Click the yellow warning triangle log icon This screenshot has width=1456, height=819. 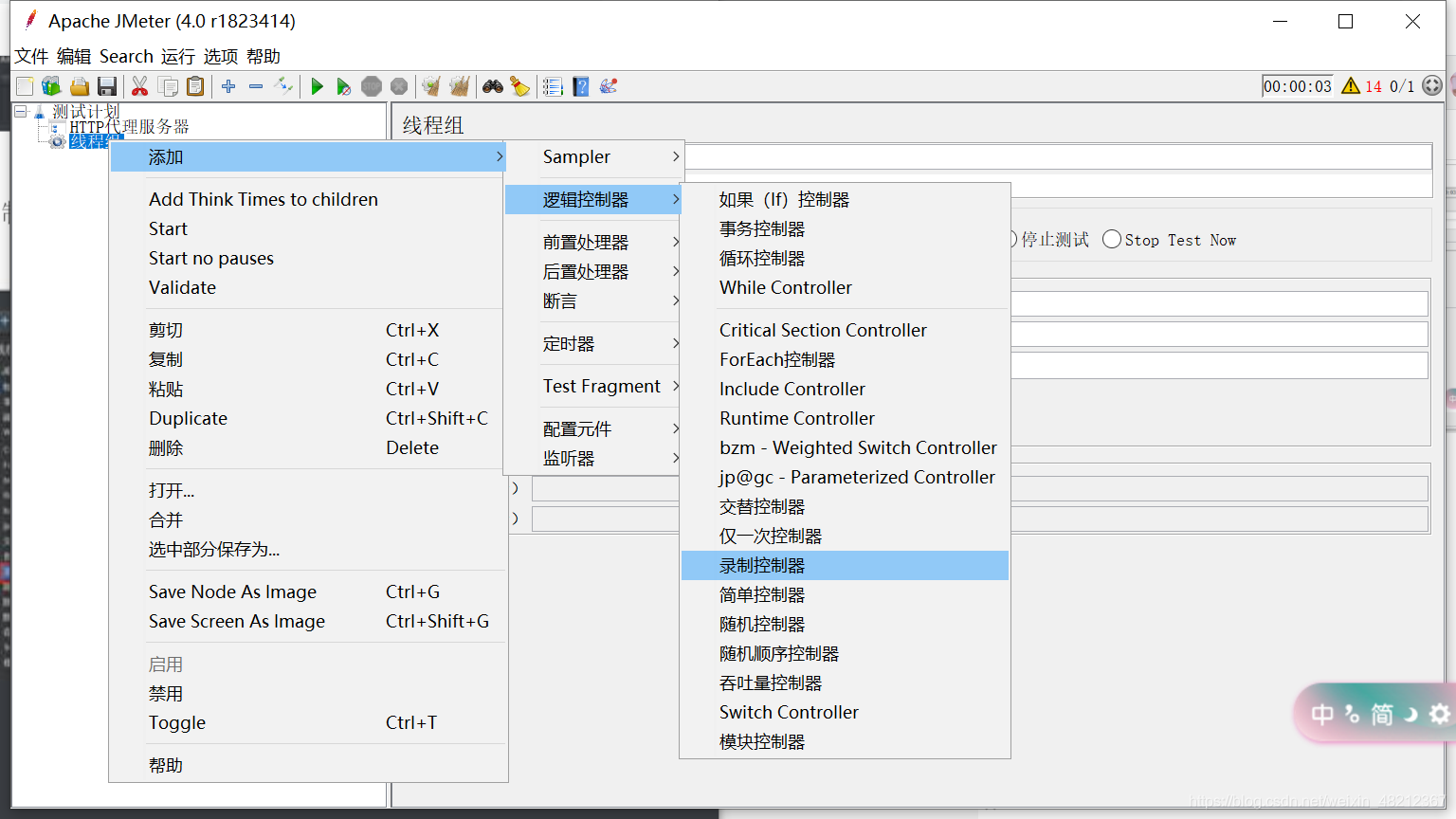(1351, 86)
